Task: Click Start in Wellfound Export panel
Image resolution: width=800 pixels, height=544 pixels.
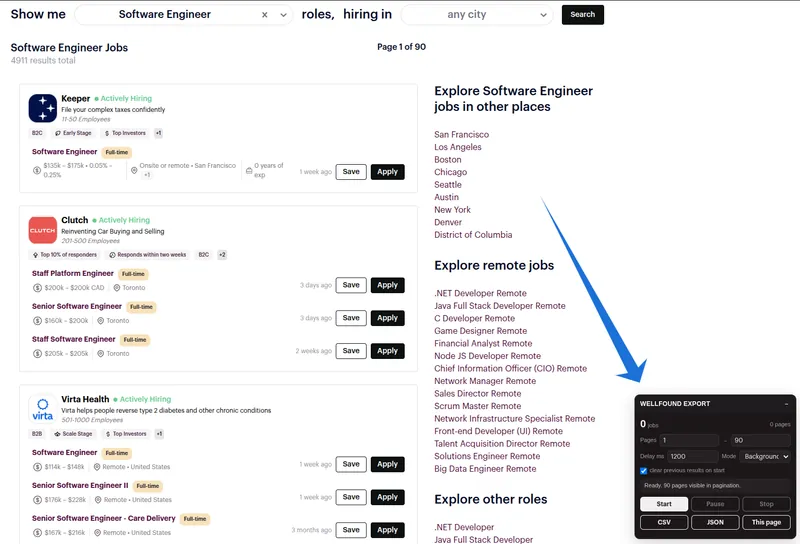Action: pyautogui.click(x=664, y=504)
